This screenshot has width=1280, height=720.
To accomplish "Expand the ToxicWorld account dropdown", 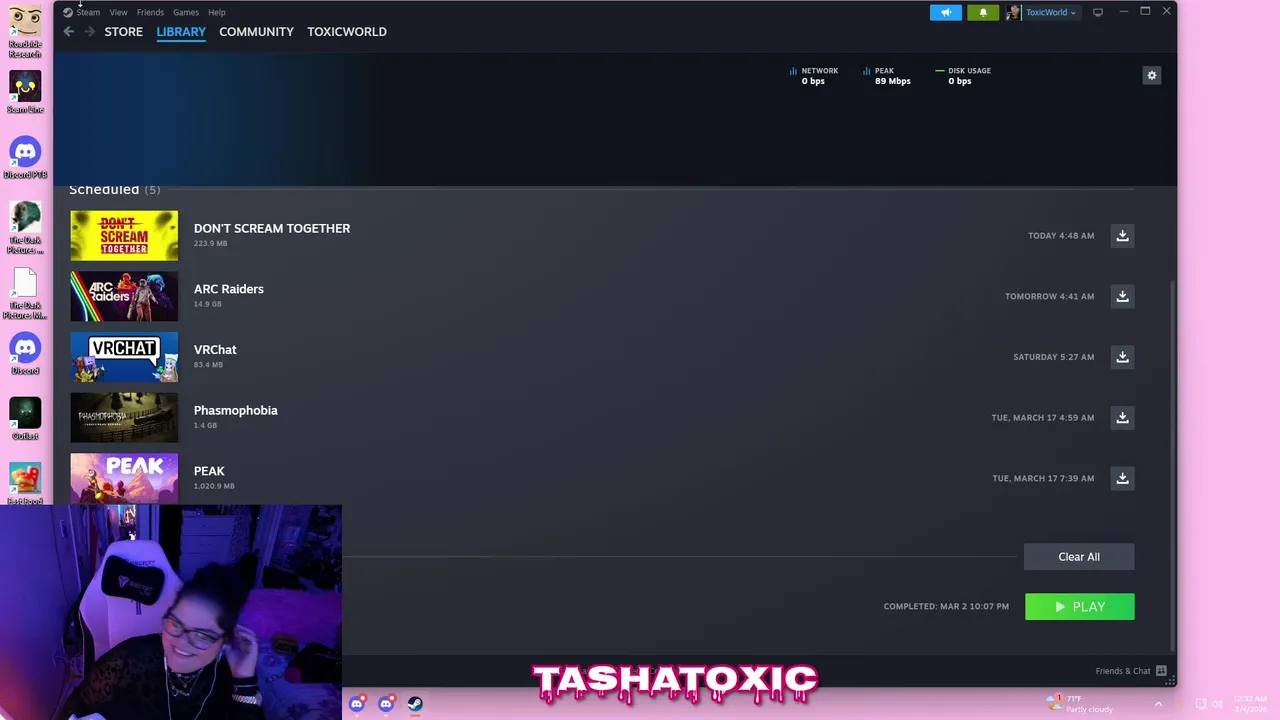I will [1050, 12].
